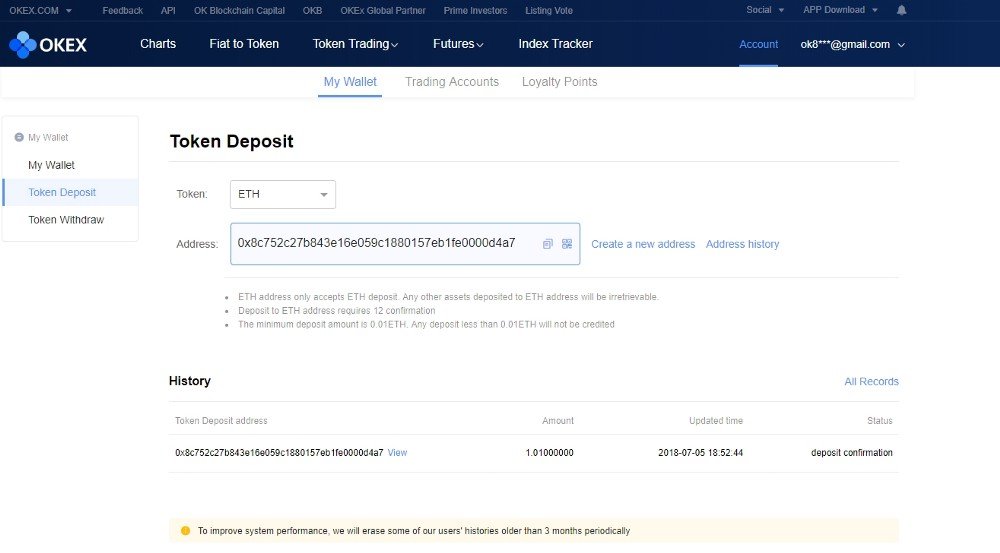Click the 2018-07-05 18:52:44 timestamp

pyautogui.click(x=700, y=453)
